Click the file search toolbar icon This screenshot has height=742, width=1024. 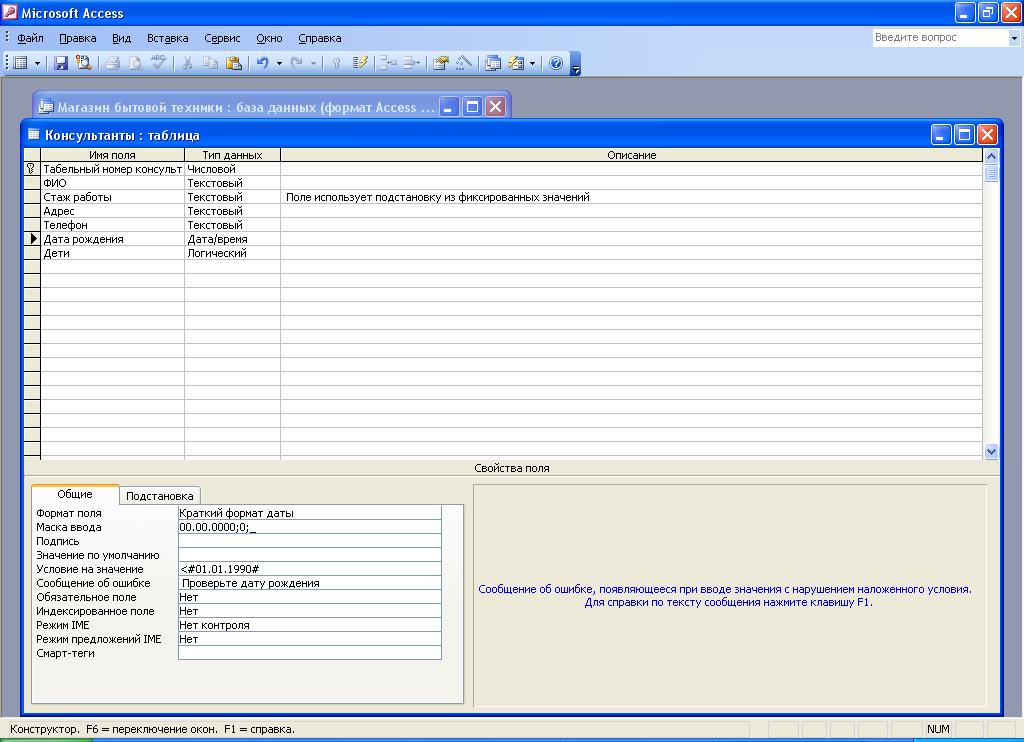(84, 63)
